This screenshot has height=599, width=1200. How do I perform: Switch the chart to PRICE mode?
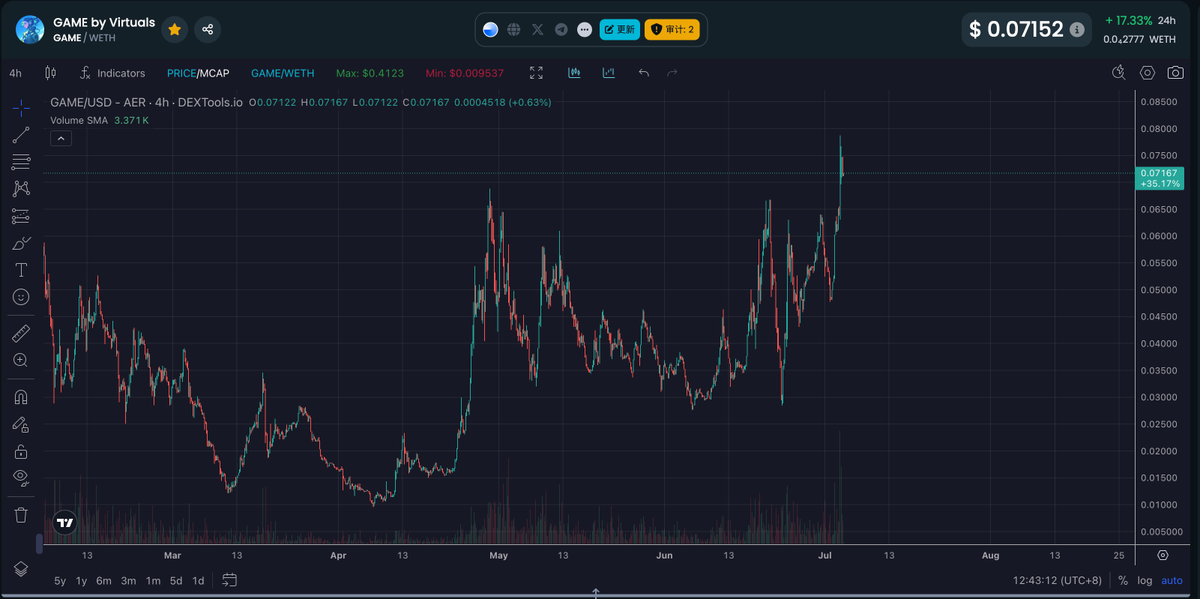[181, 73]
